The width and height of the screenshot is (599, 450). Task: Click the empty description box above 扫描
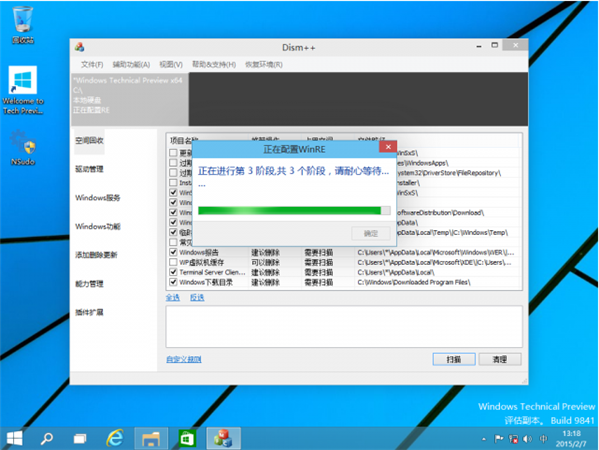pos(344,327)
